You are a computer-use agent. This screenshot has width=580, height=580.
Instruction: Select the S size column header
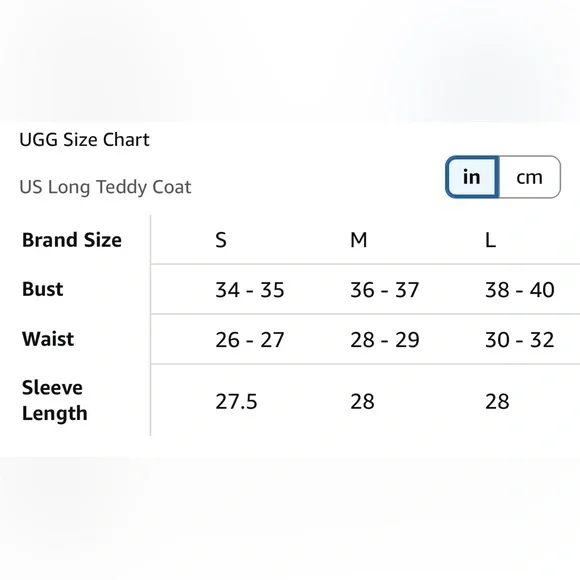tap(221, 240)
